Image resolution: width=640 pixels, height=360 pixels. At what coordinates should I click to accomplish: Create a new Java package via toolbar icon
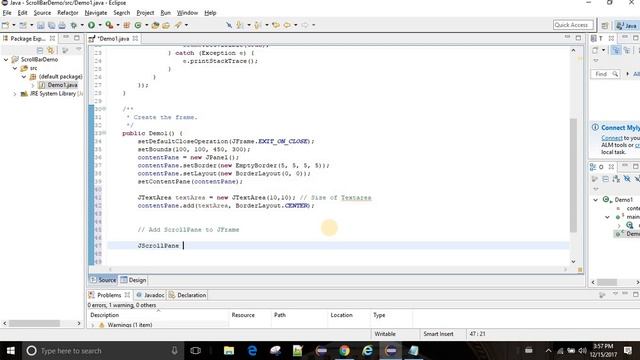pyautogui.click(x=127, y=25)
